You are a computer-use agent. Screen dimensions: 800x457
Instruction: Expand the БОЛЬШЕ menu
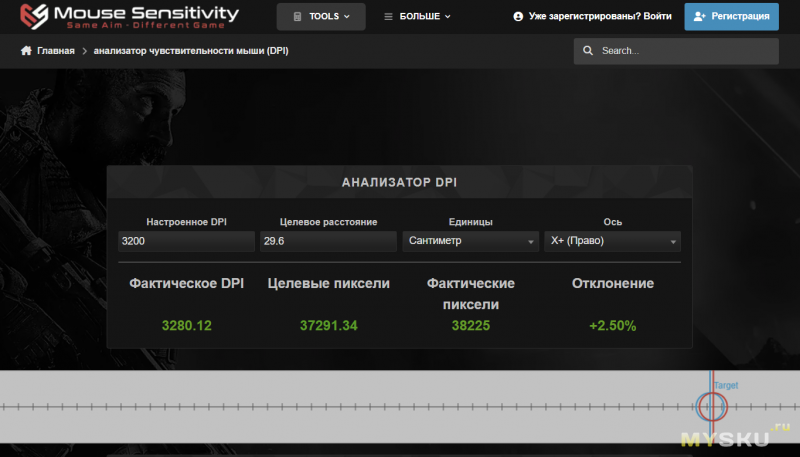tap(418, 17)
